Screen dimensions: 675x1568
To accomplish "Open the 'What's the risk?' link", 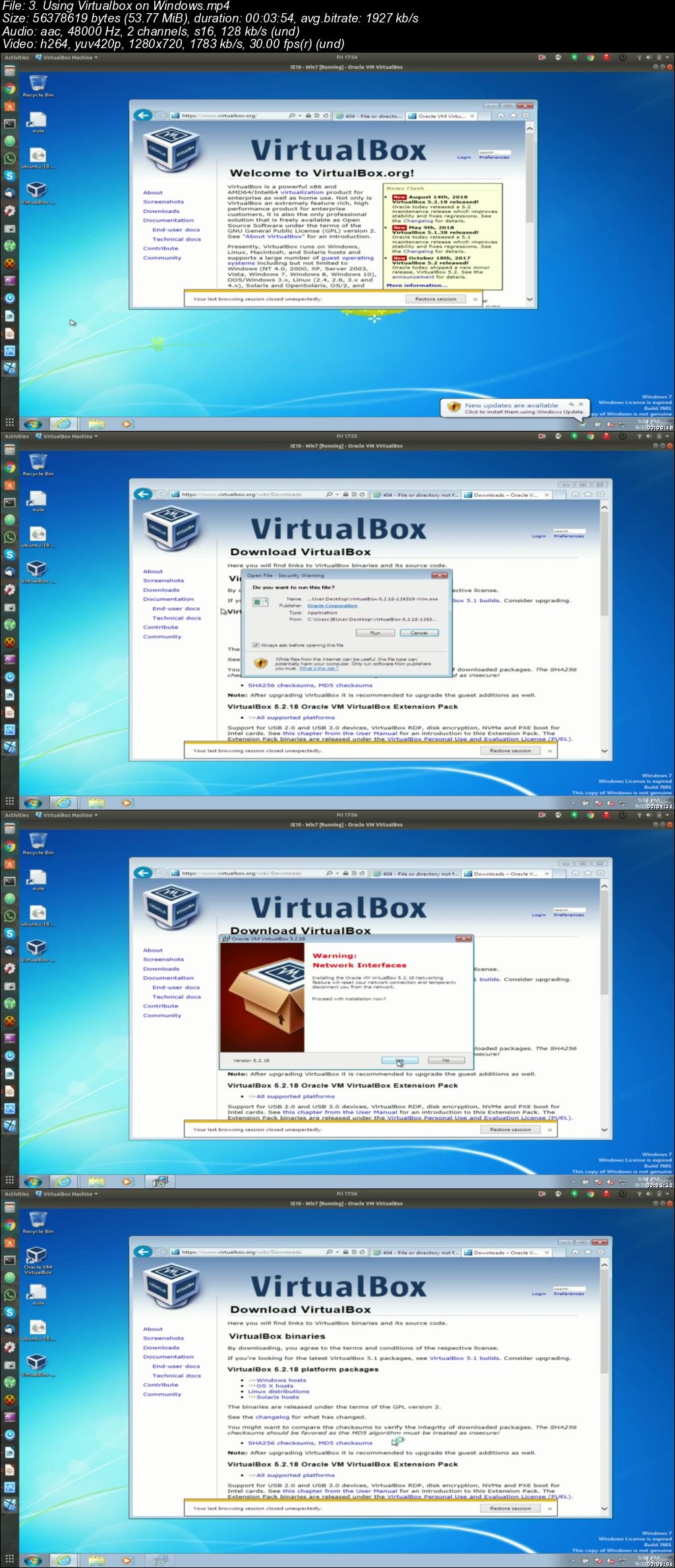I will [318, 668].
